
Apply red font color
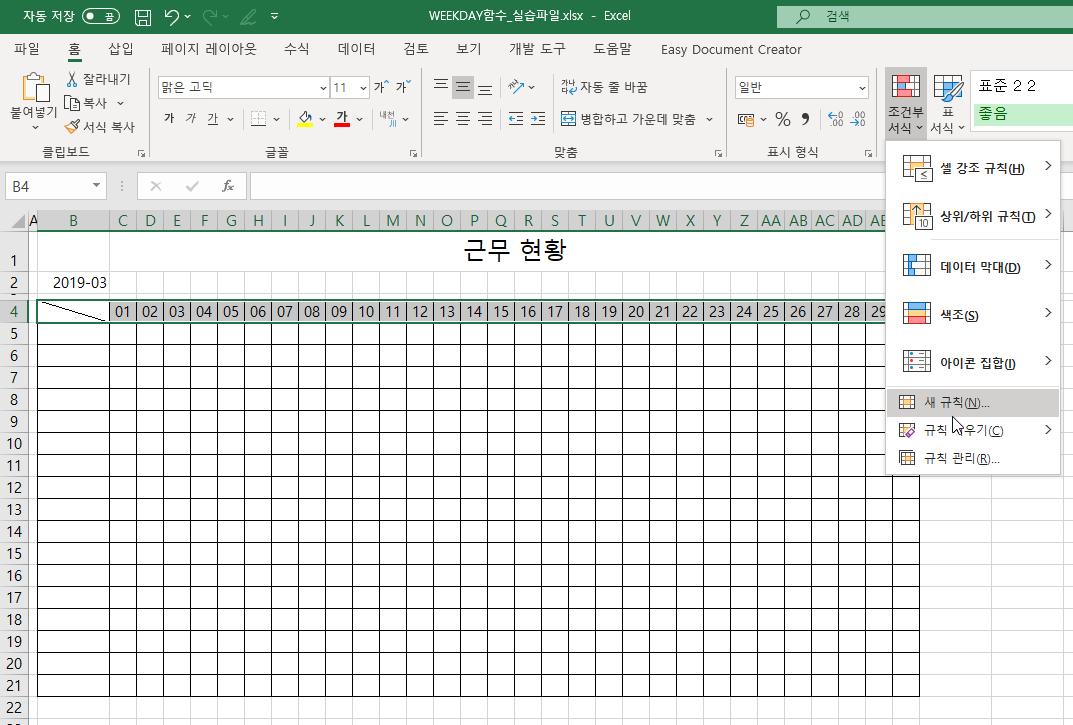pyautogui.click(x=342, y=119)
